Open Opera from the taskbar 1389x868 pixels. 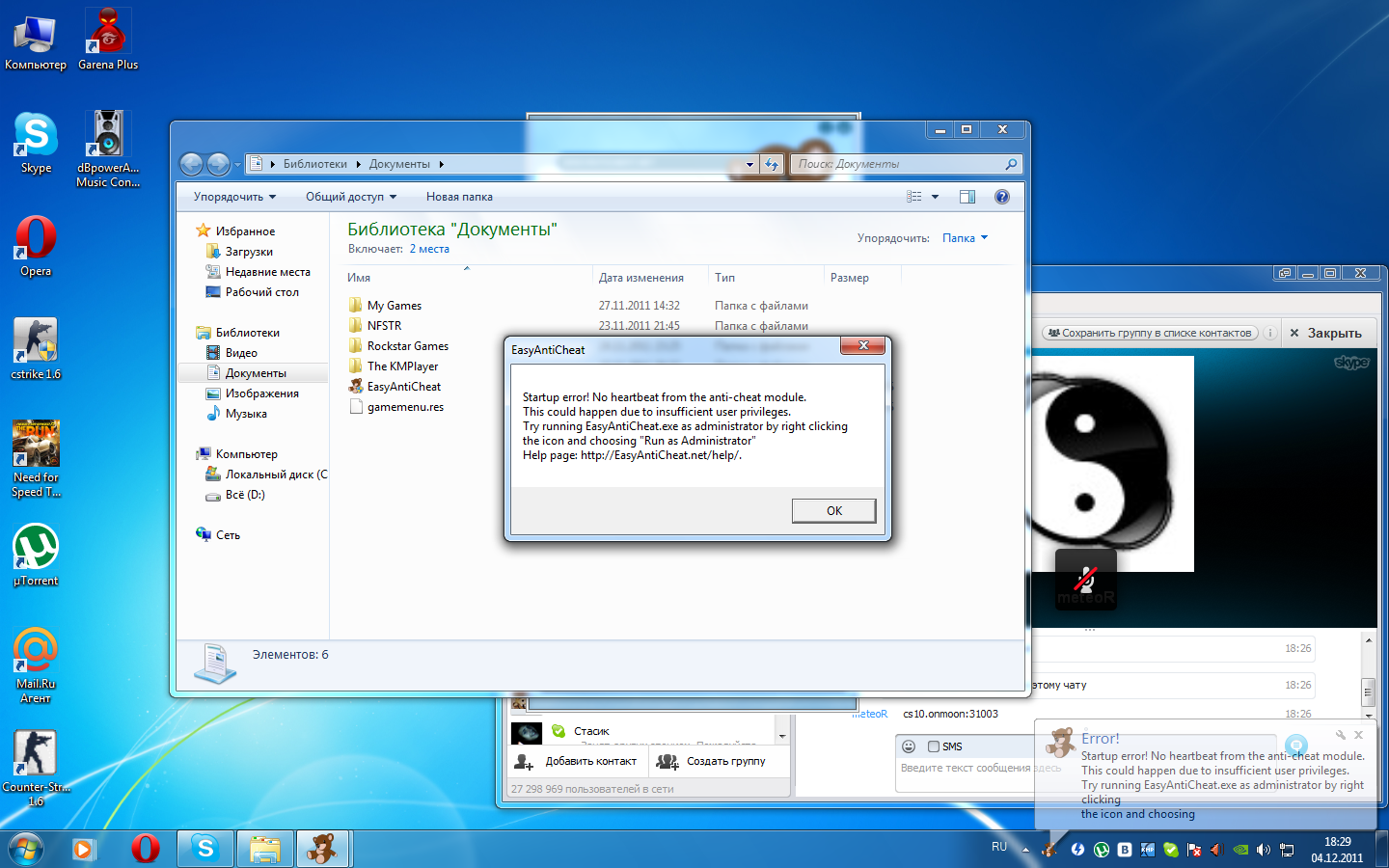146,849
